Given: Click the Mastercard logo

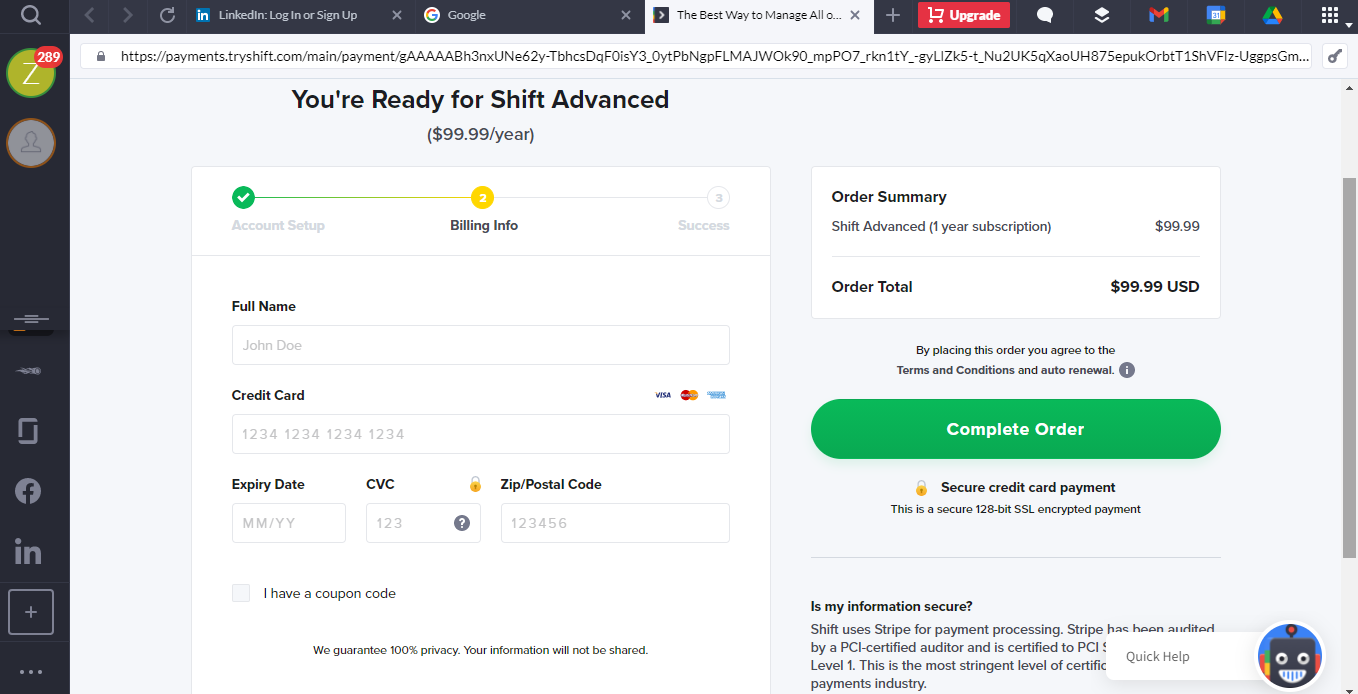Looking at the screenshot, I should click(x=689, y=395).
